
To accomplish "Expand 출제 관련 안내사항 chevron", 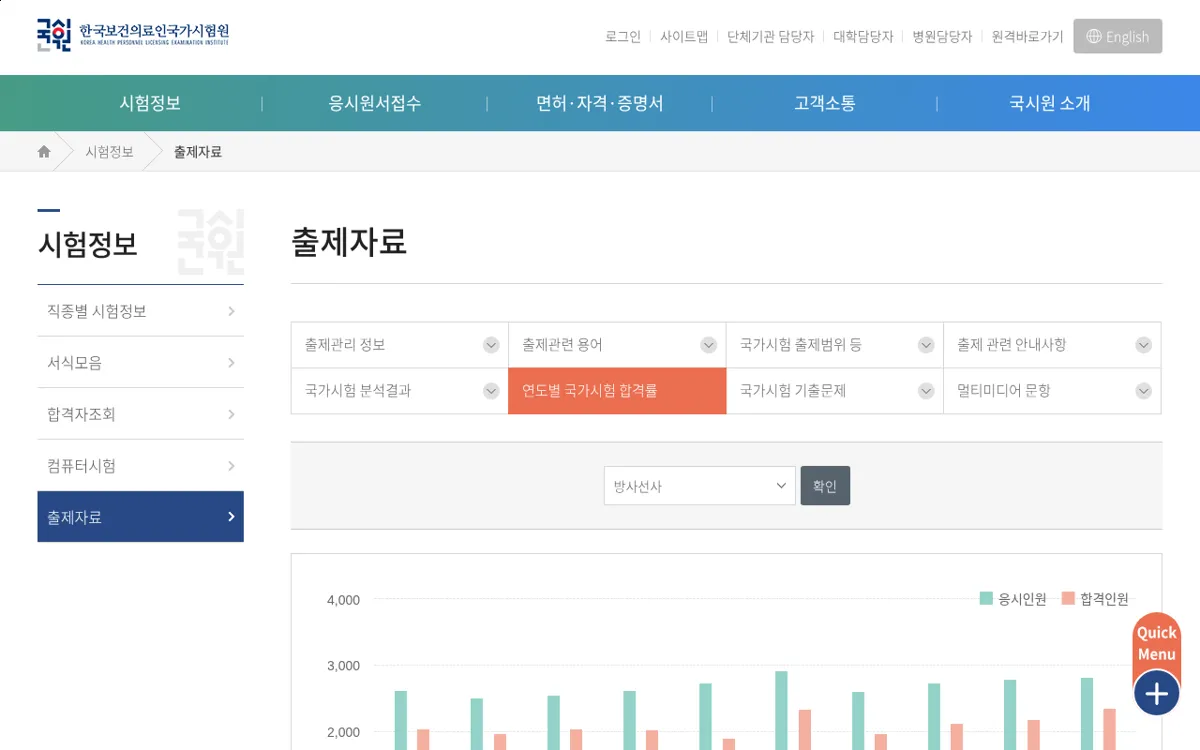I will point(1144,345).
